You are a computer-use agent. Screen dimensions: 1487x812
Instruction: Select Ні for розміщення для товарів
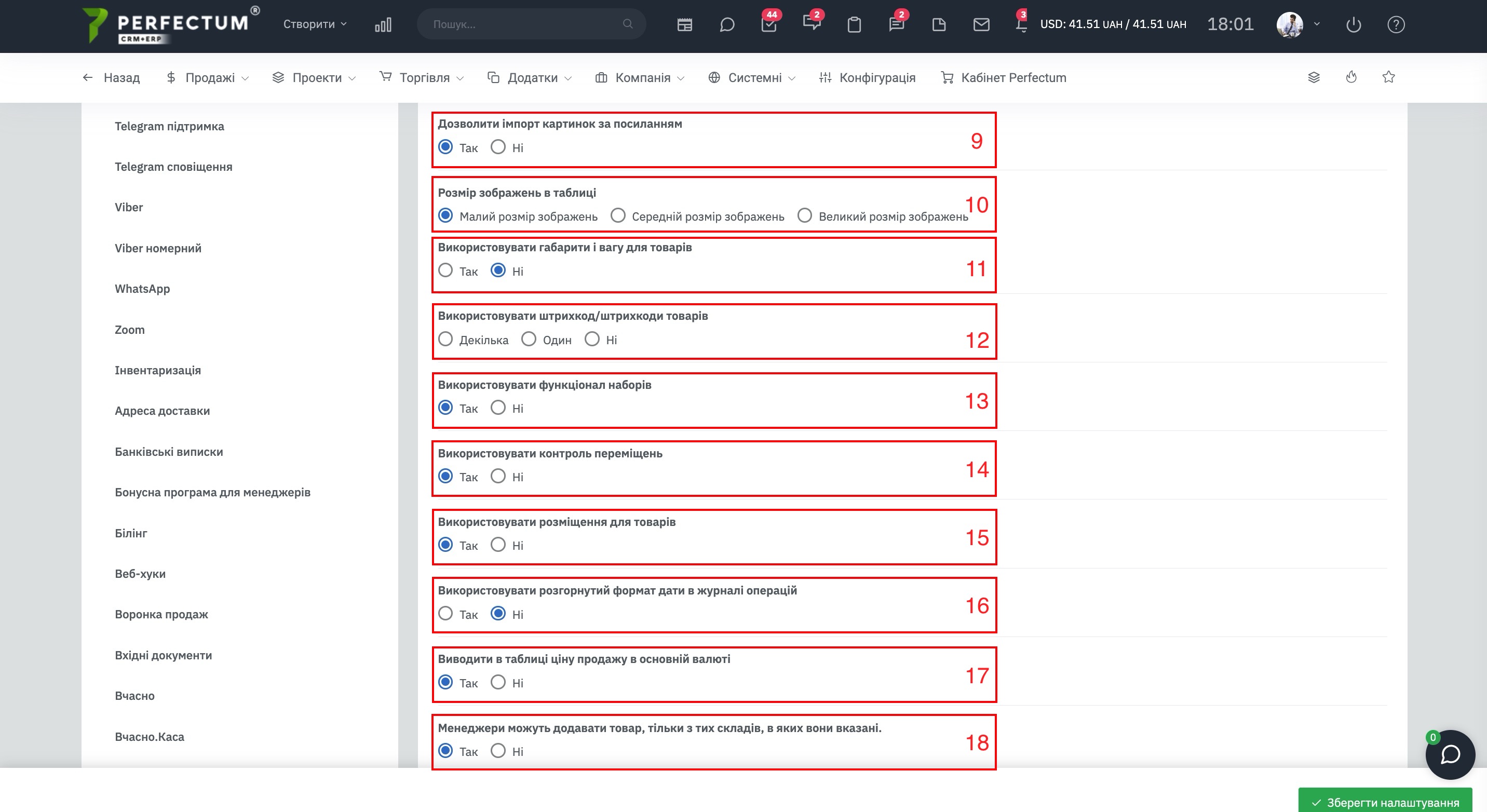coord(498,545)
